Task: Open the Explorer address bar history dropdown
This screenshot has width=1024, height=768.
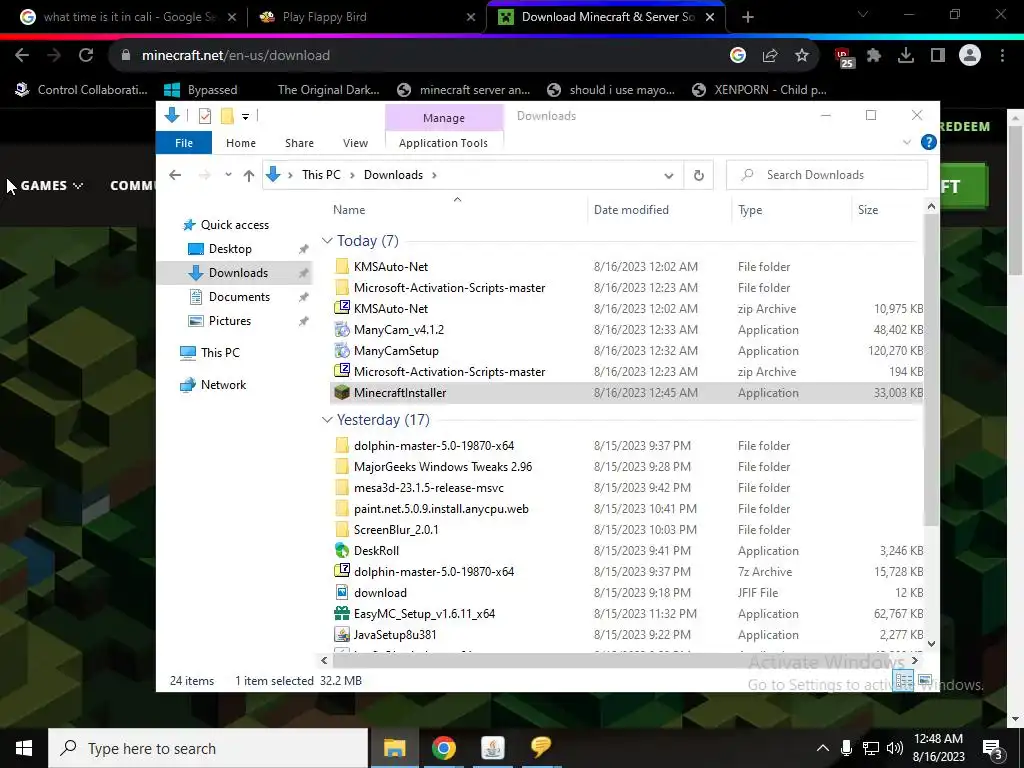Action: coord(668,176)
